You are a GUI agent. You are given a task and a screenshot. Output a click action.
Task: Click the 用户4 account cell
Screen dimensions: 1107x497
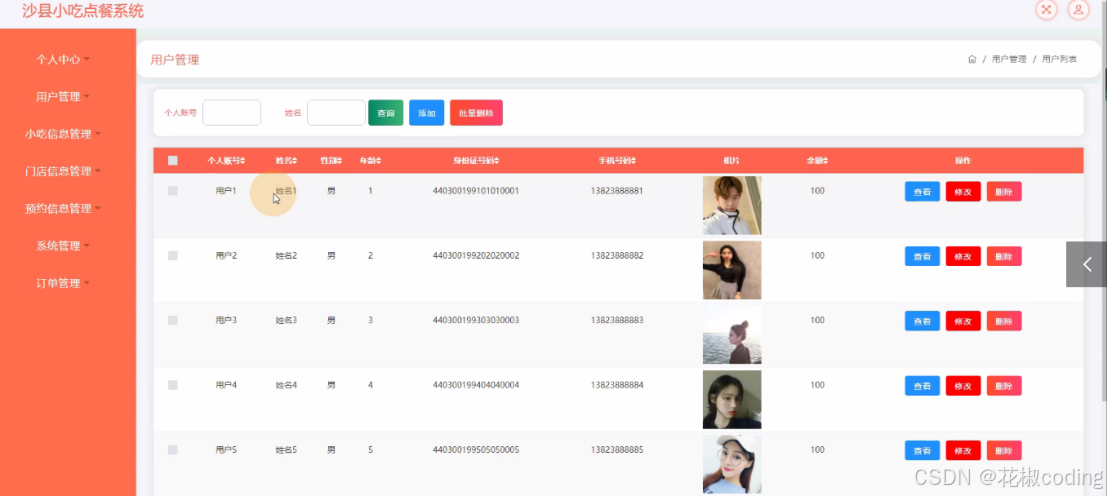click(226, 385)
